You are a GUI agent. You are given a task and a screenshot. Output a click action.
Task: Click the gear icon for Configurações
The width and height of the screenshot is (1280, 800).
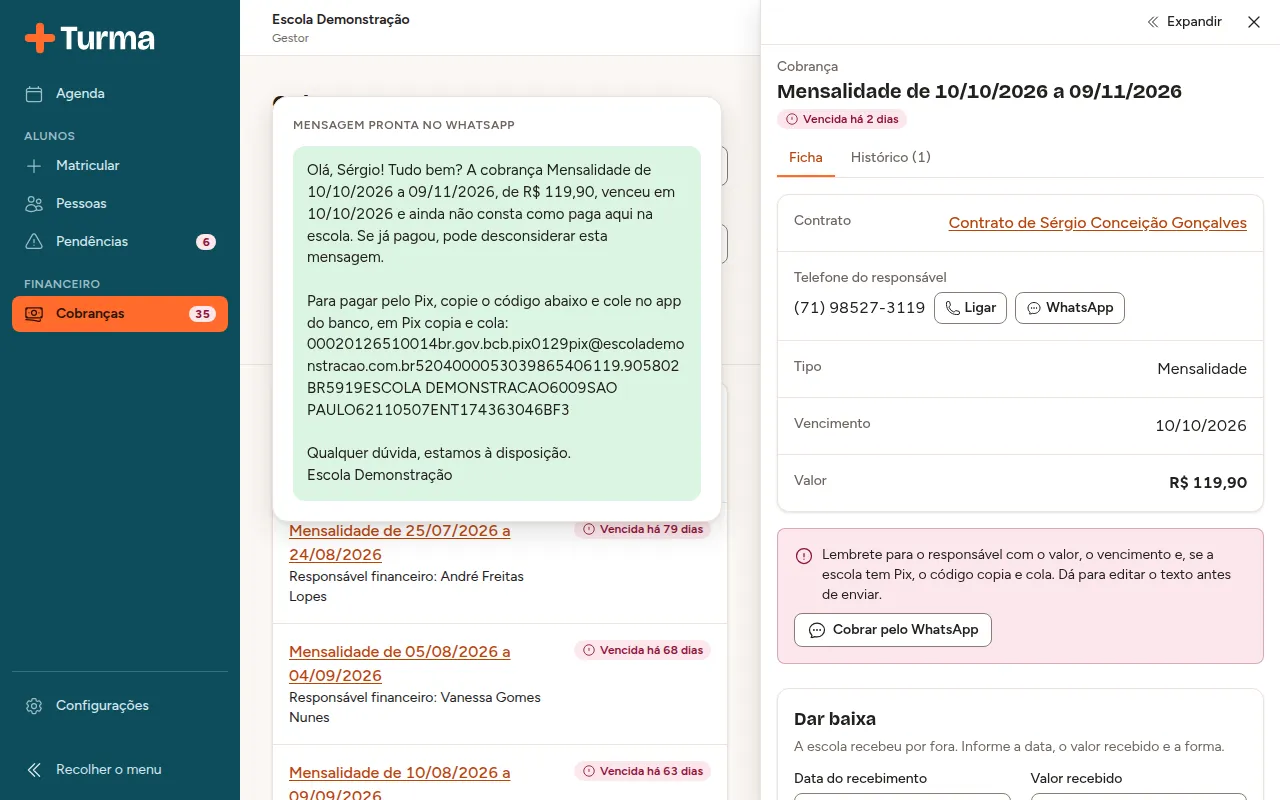coord(34,706)
